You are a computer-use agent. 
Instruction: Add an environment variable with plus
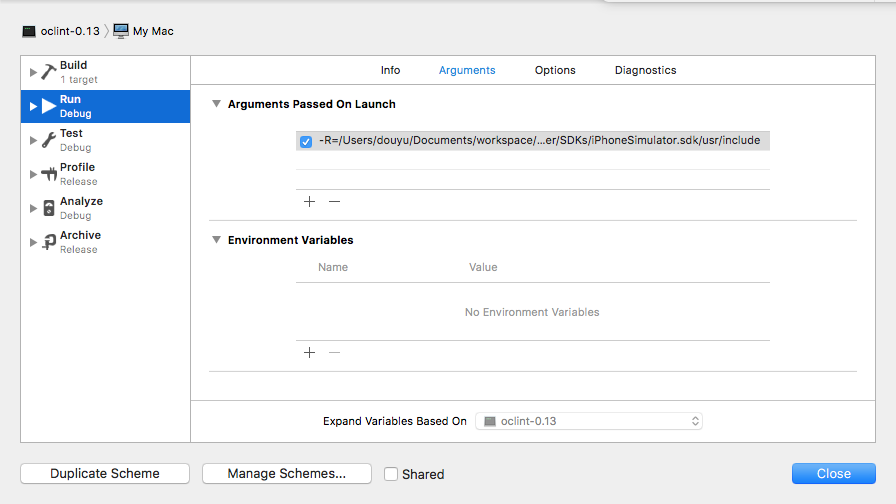[309, 352]
